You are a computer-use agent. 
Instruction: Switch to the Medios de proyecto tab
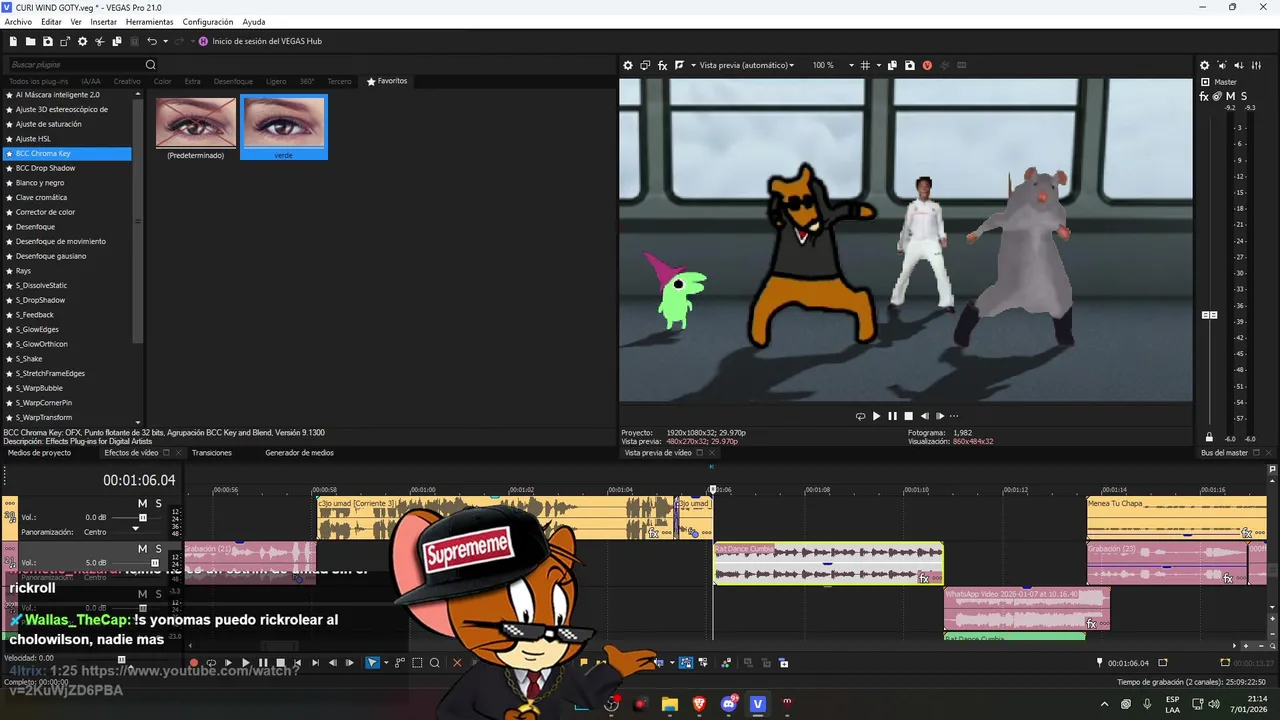tap(40, 453)
